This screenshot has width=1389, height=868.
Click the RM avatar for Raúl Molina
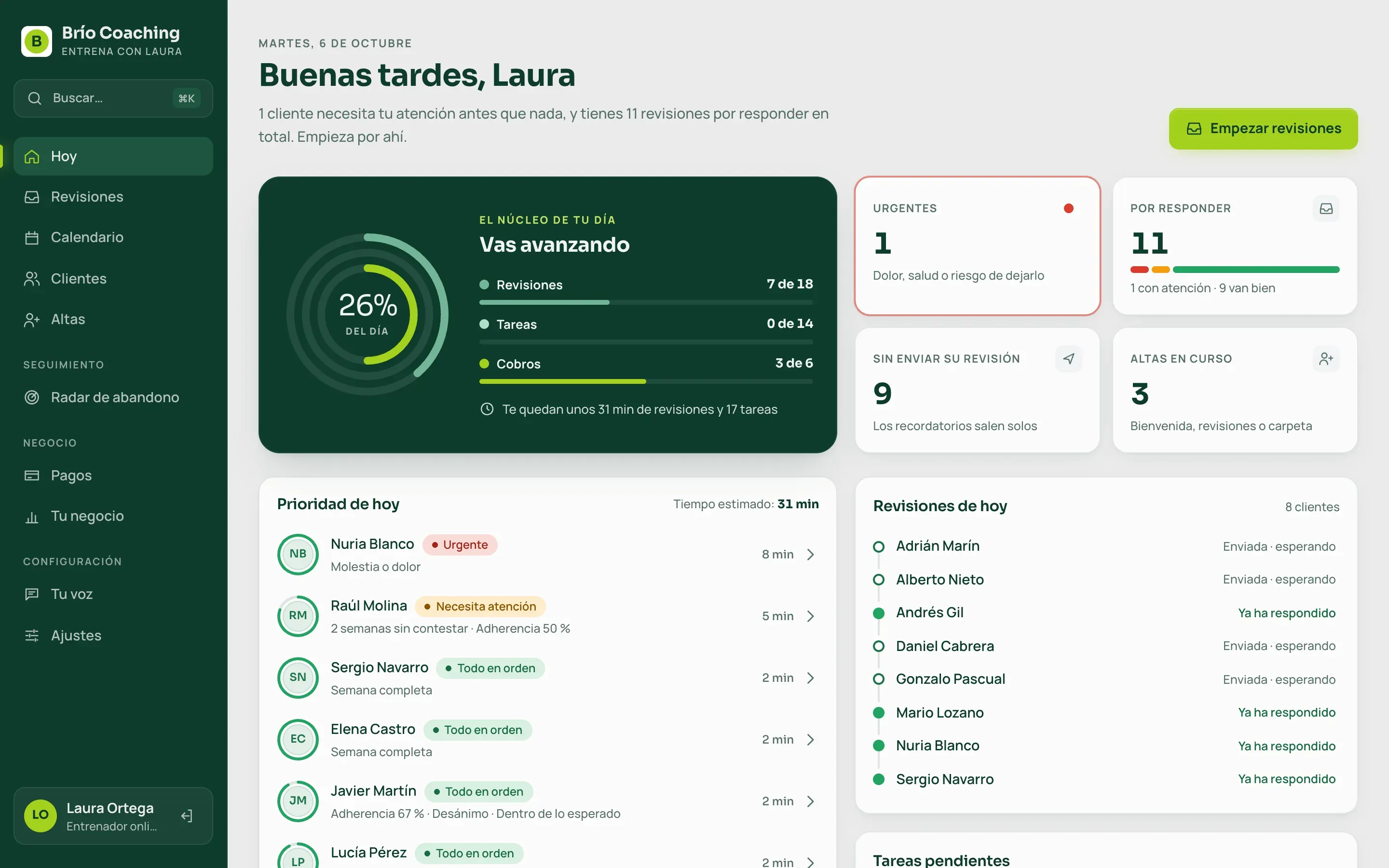pos(297,616)
